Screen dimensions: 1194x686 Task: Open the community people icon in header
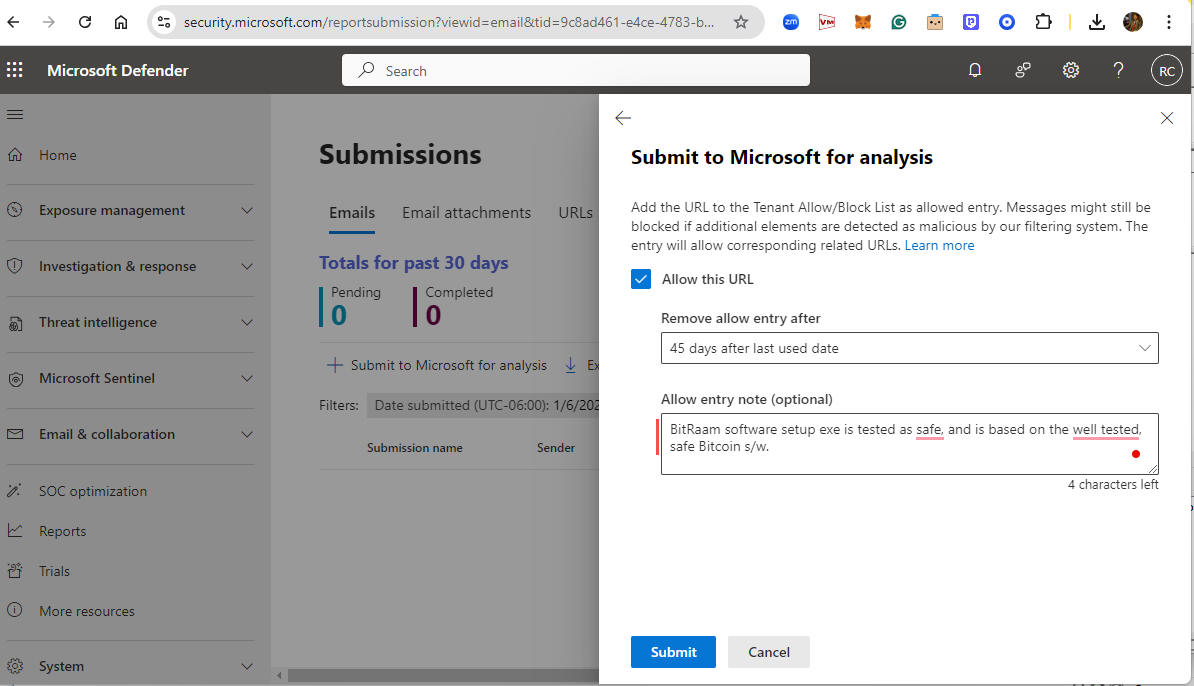1023,70
